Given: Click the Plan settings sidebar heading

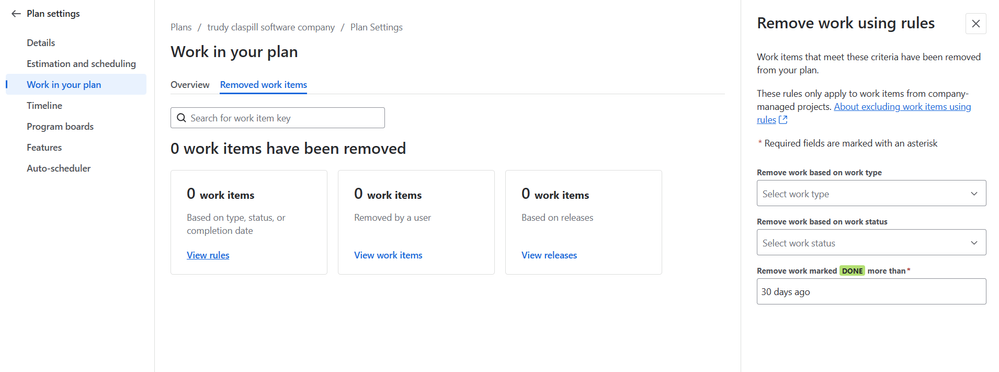Looking at the screenshot, I should coord(53,13).
